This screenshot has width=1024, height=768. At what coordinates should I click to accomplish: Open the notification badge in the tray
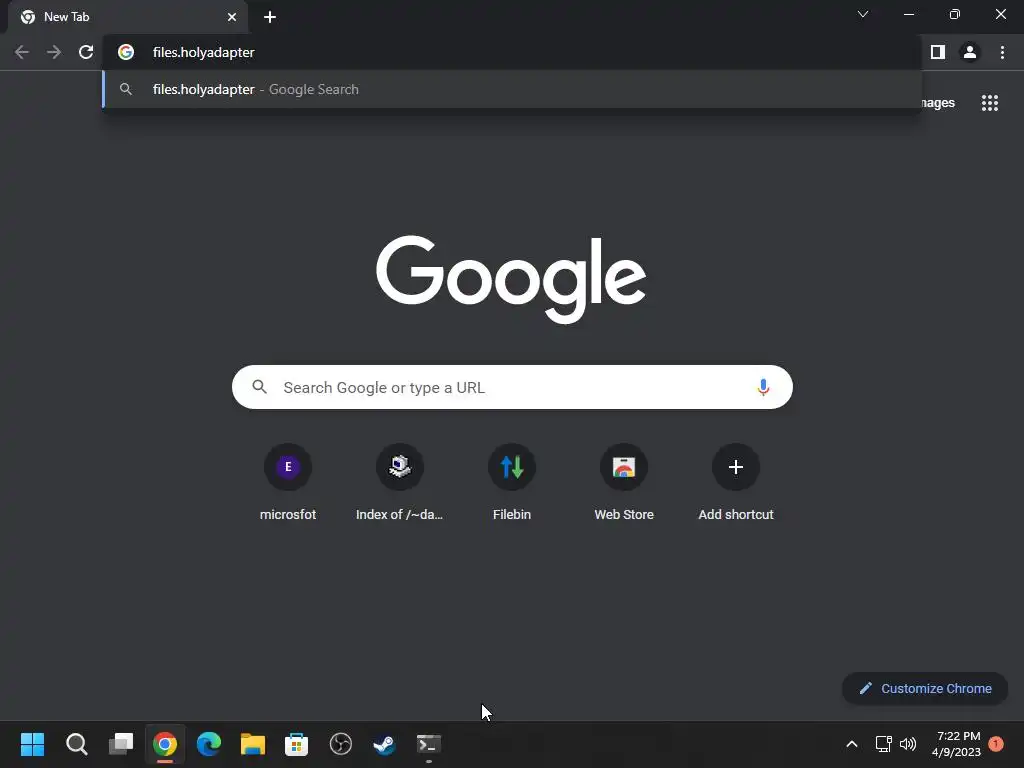(x=996, y=743)
